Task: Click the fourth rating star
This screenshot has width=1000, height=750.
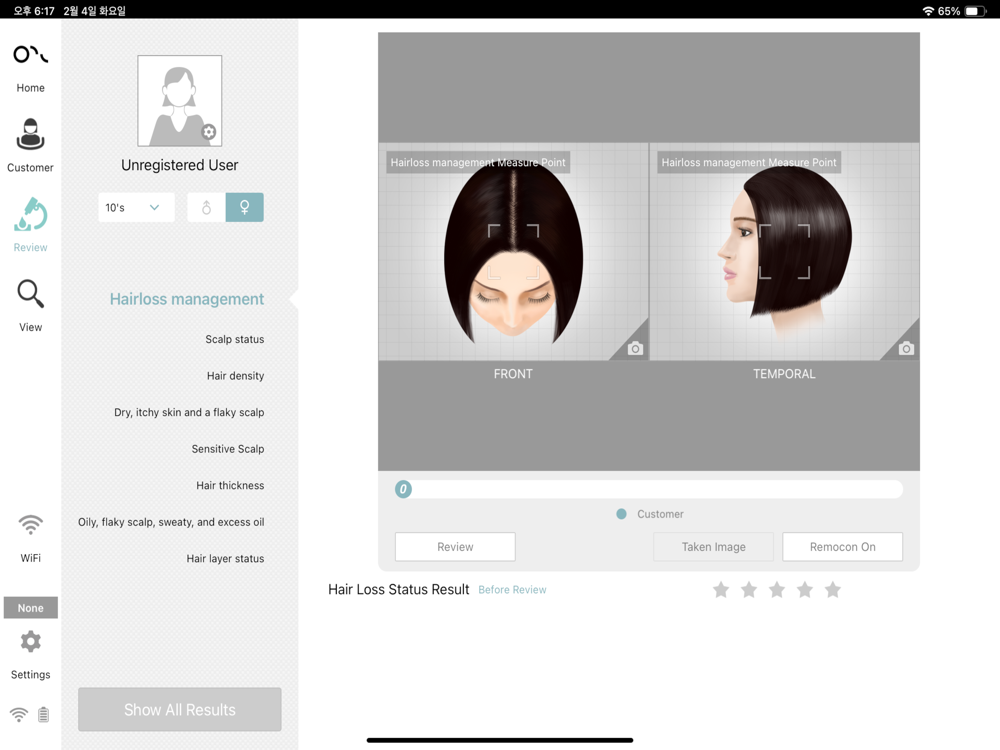Action: [805, 590]
